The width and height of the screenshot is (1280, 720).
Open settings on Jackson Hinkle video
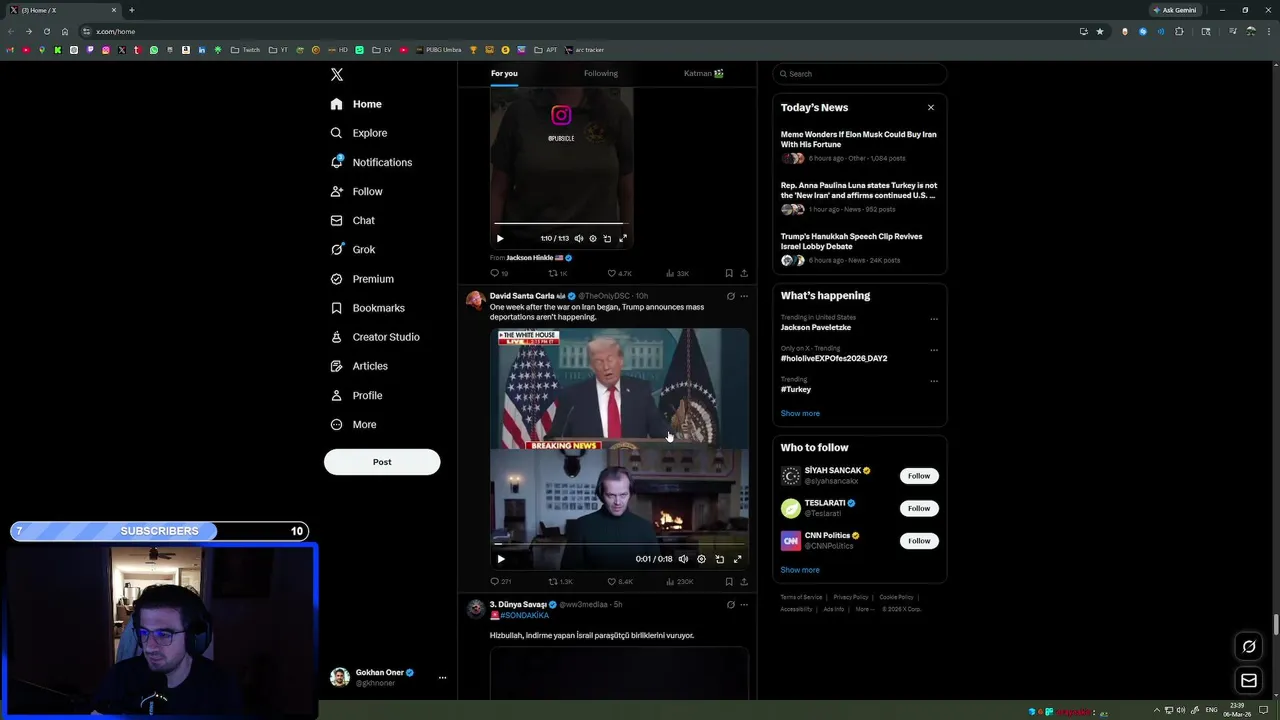point(593,238)
